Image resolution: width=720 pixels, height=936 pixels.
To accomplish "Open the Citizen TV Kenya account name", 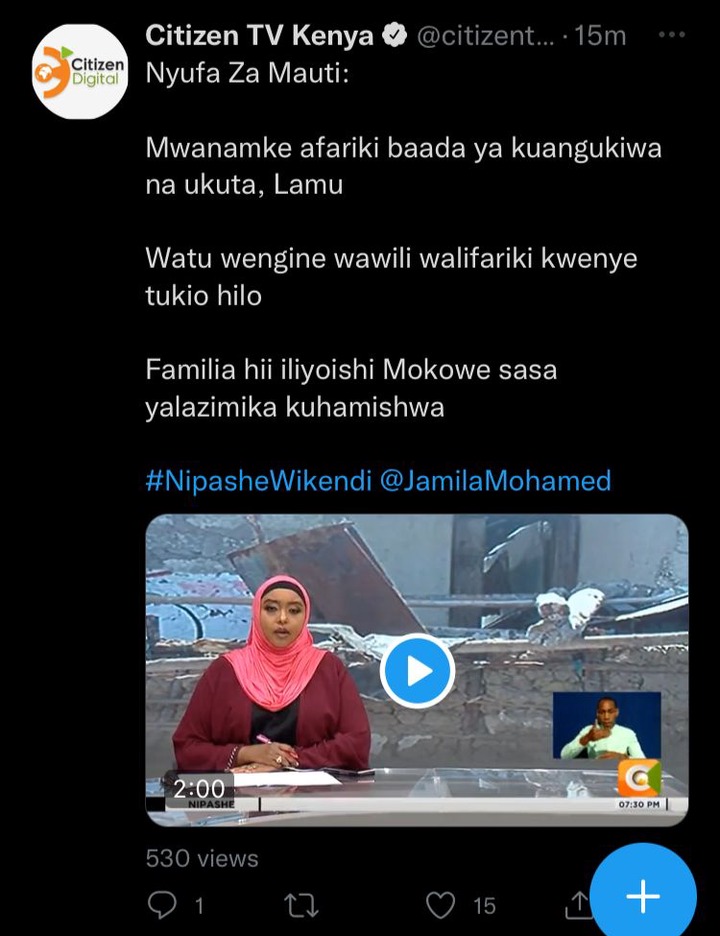I will pos(259,35).
